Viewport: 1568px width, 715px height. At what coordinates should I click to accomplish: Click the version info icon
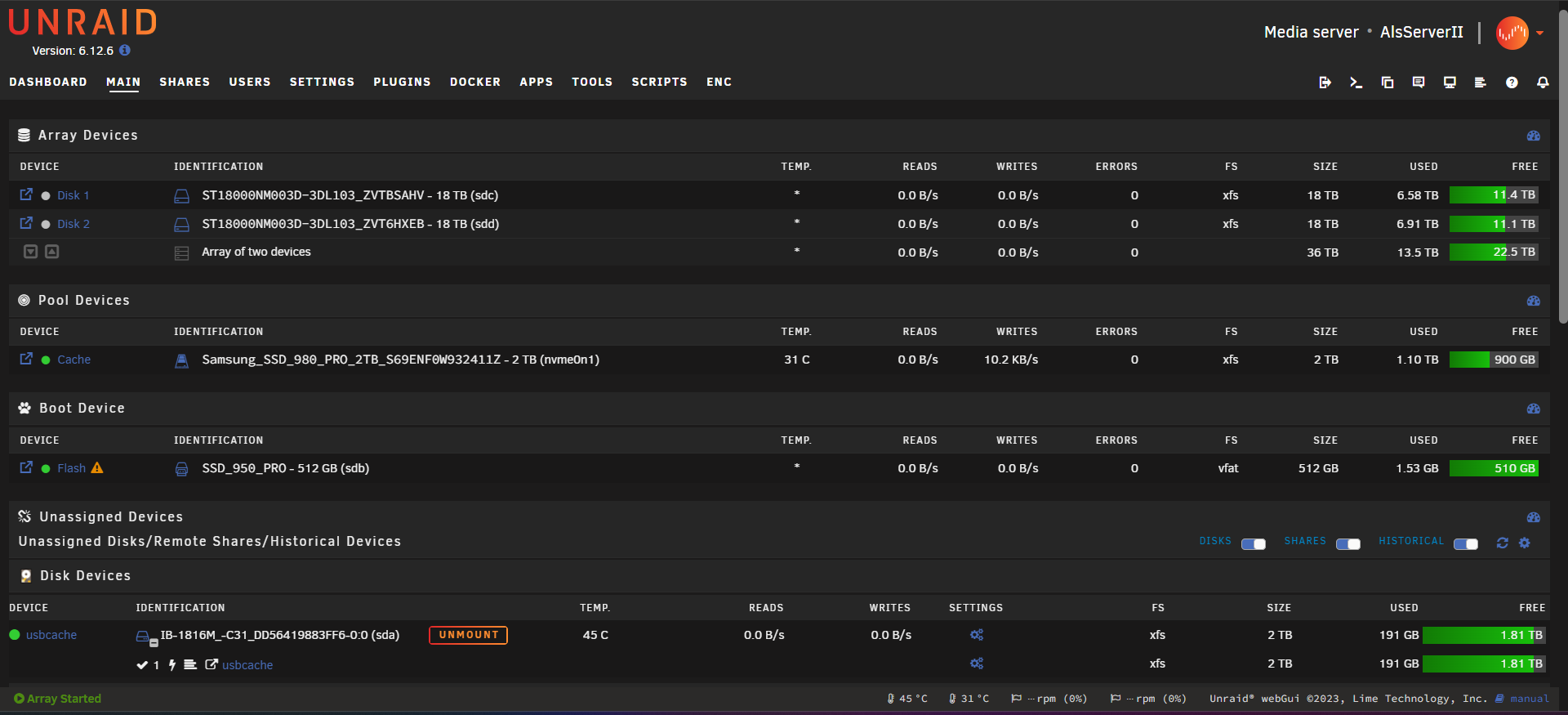coord(125,50)
